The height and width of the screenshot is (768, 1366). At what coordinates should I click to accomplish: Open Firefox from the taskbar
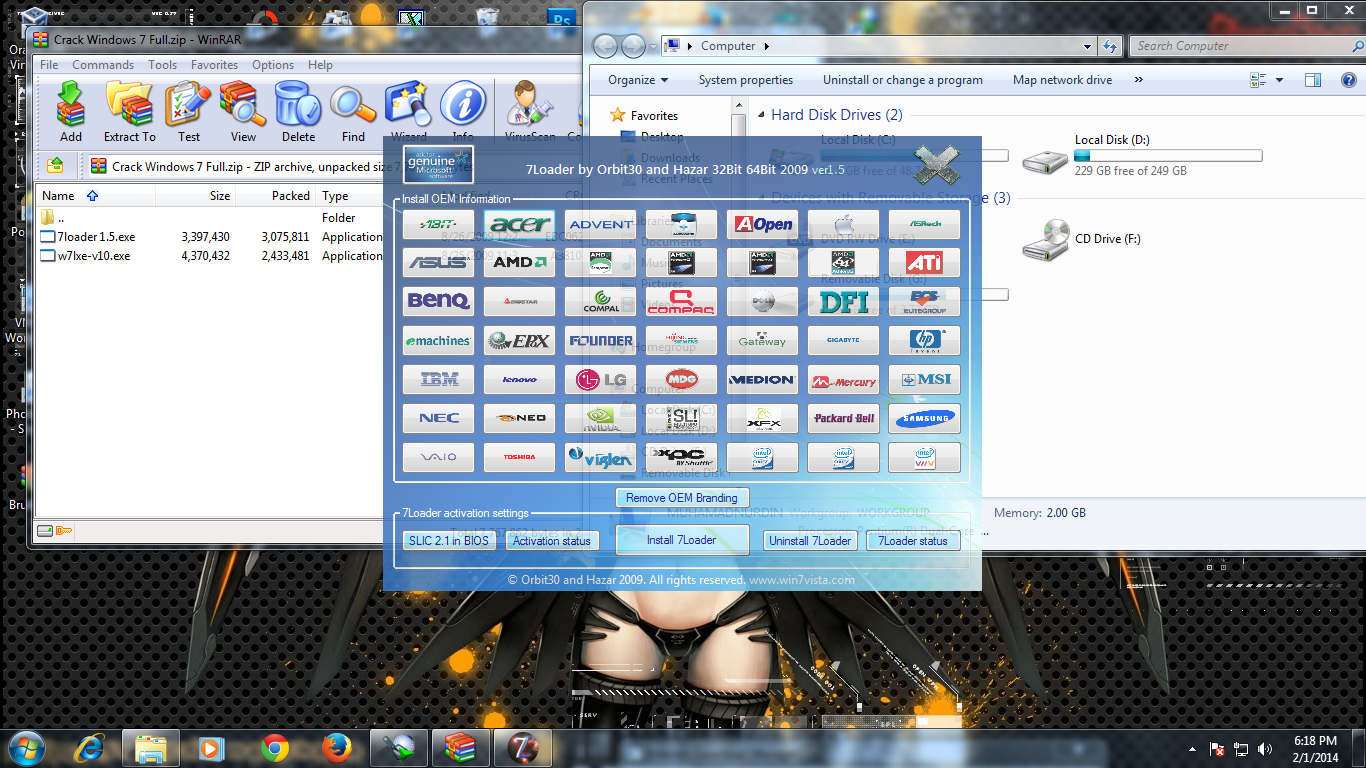337,747
